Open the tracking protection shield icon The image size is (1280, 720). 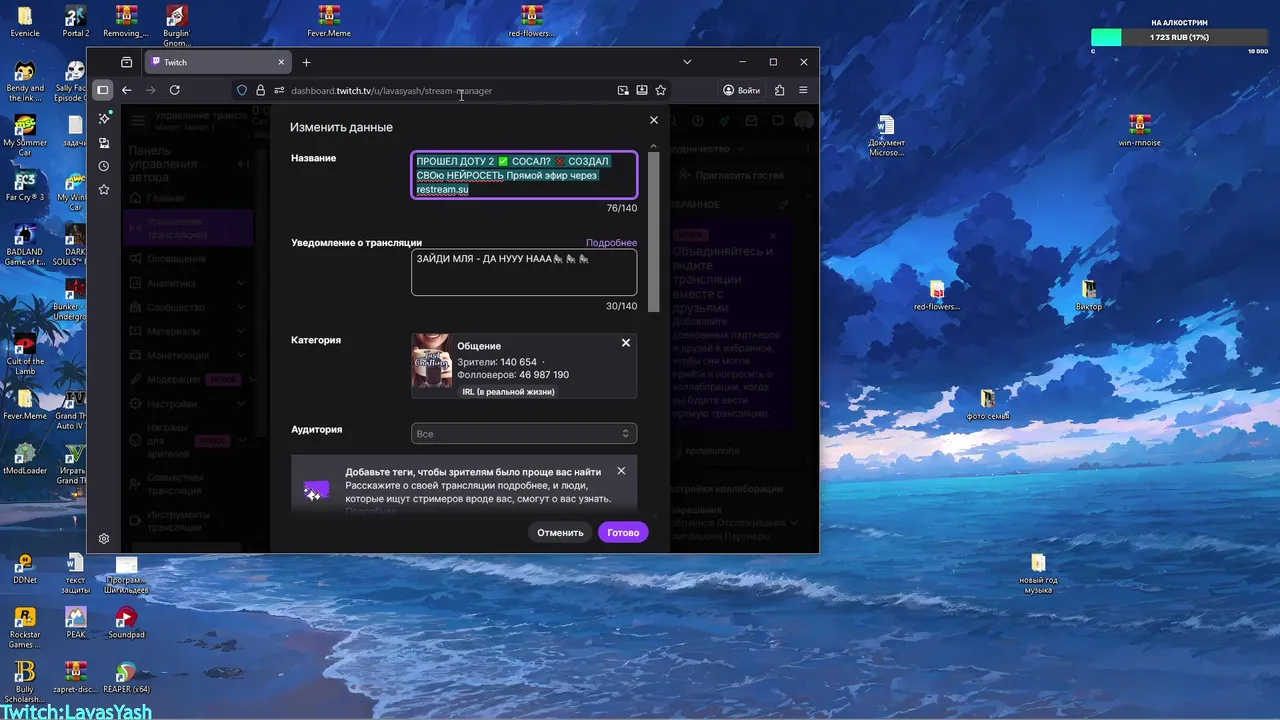click(242, 90)
